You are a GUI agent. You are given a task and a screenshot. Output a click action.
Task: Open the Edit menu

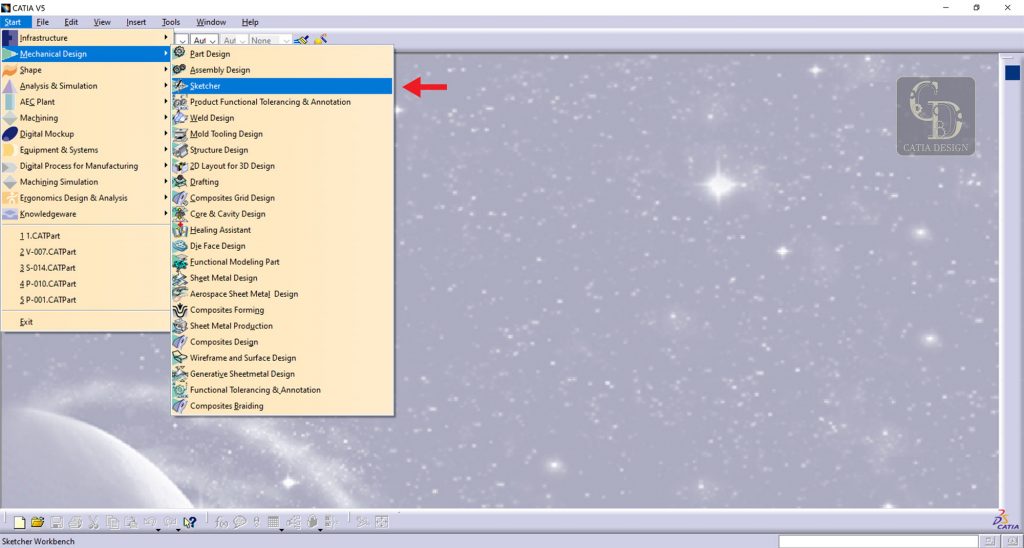click(71, 22)
